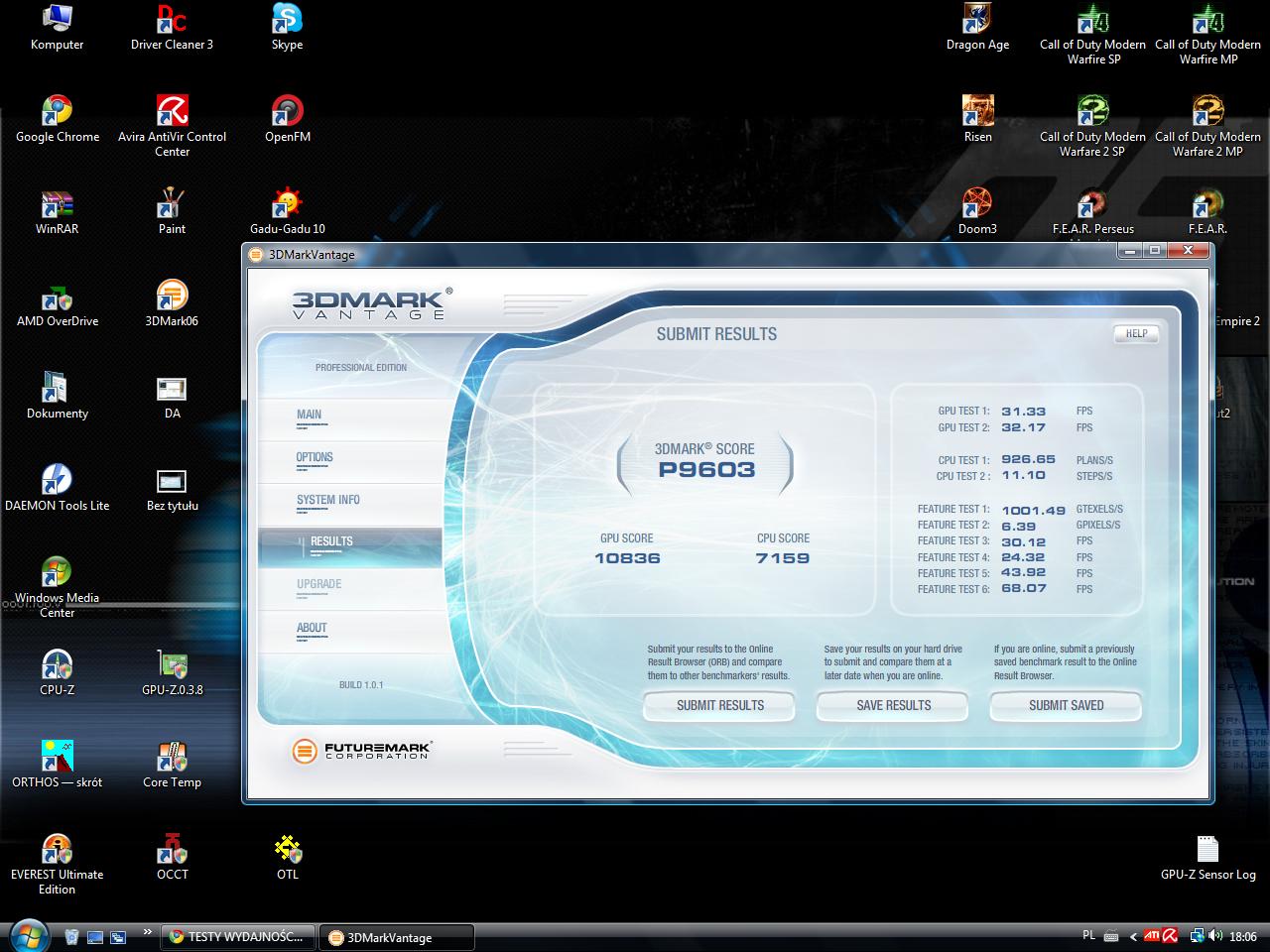Expand quick launch overflow chevron
Screen dimensions: 1270x952
point(147,932)
